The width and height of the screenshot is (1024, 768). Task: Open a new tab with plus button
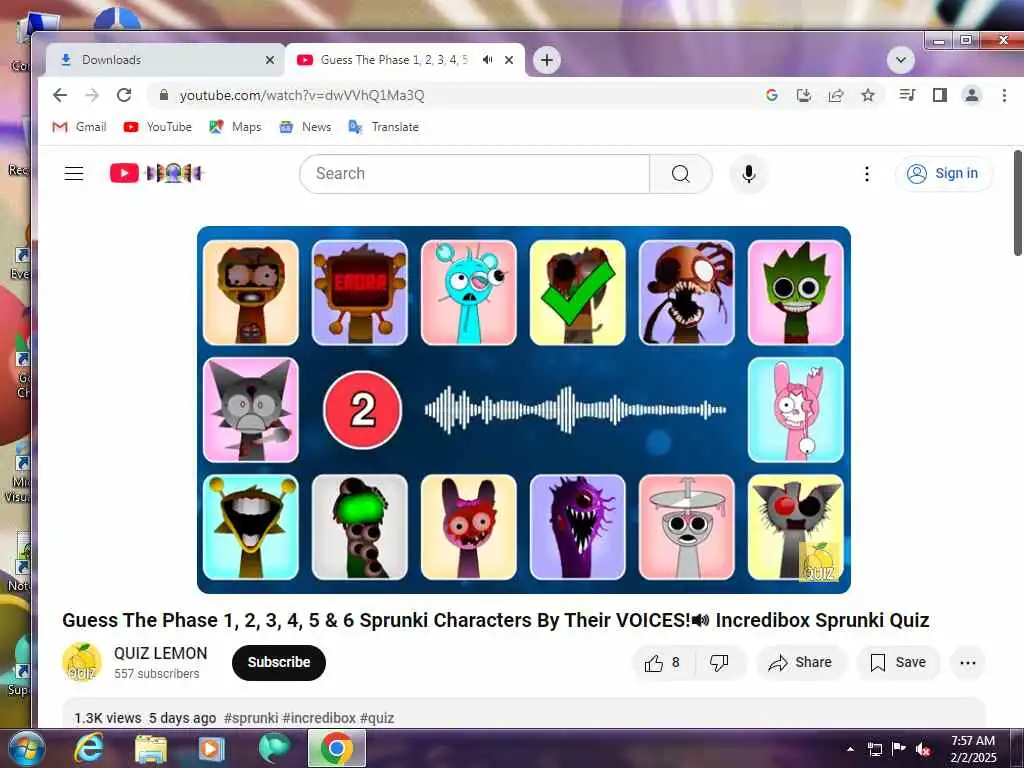coord(547,61)
